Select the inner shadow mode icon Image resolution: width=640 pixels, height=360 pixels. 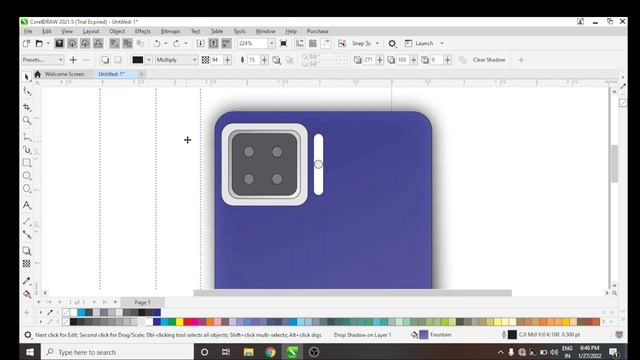pyautogui.click(x=118, y=60)
